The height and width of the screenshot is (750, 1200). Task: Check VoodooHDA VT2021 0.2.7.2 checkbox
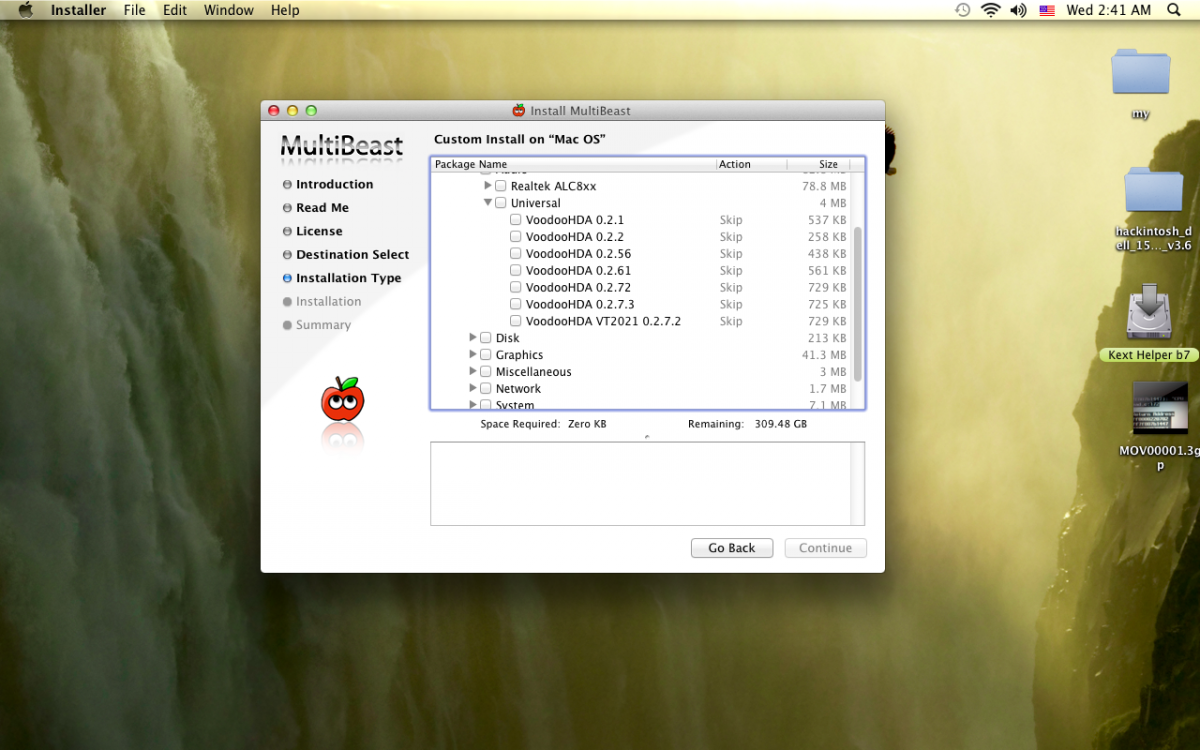pos(516,321)
